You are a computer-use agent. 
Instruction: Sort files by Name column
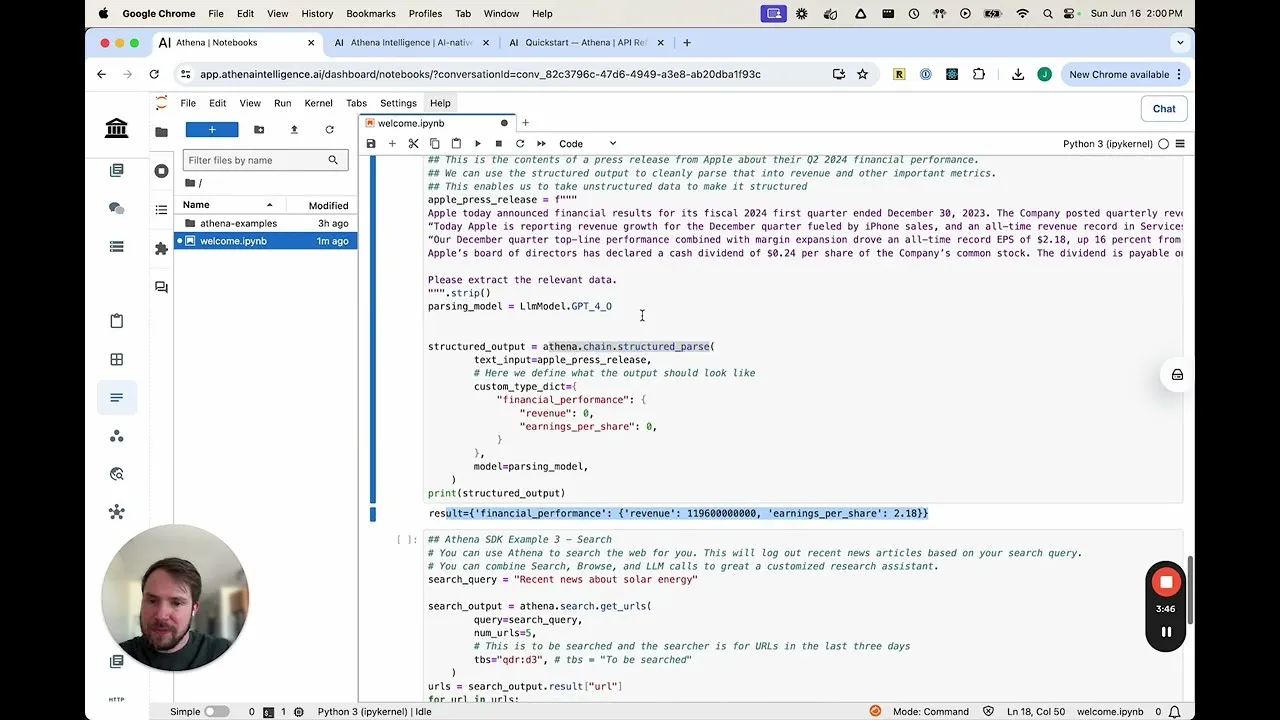(x=228, y=205)
